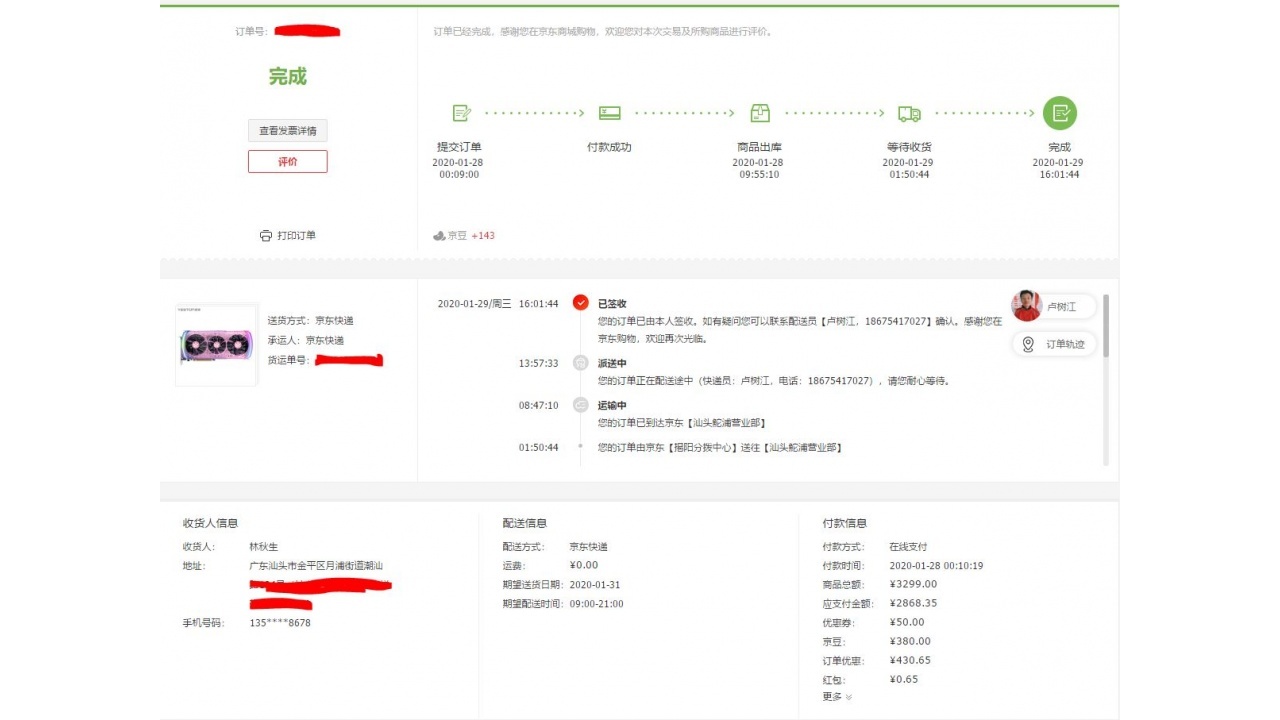The width and height of the screenshot is (1280, 720).
Task: Click the 付款成功 step label
Action: pyautogui.click(x=609, y=147)
